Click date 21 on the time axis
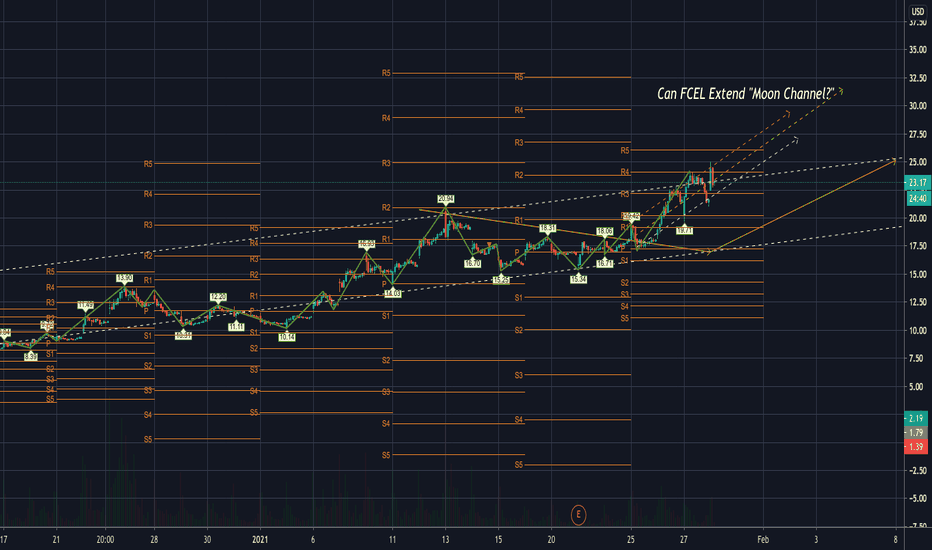Image resolution: width=932 pixels, height=550 pixels. [56, 540]
